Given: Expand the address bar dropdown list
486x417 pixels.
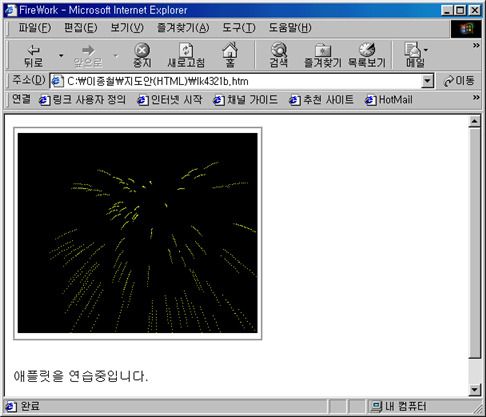Looking at the screenshot, I should pos(427,81).
